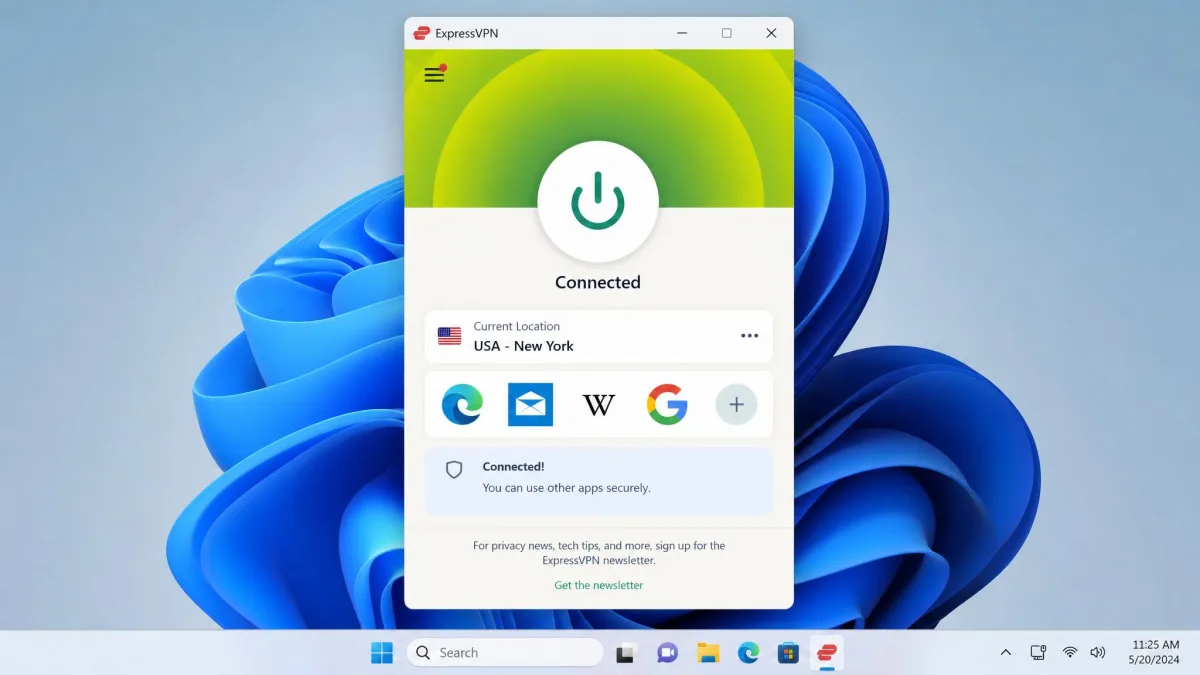Click the shield icon in Connected notice

454,470
